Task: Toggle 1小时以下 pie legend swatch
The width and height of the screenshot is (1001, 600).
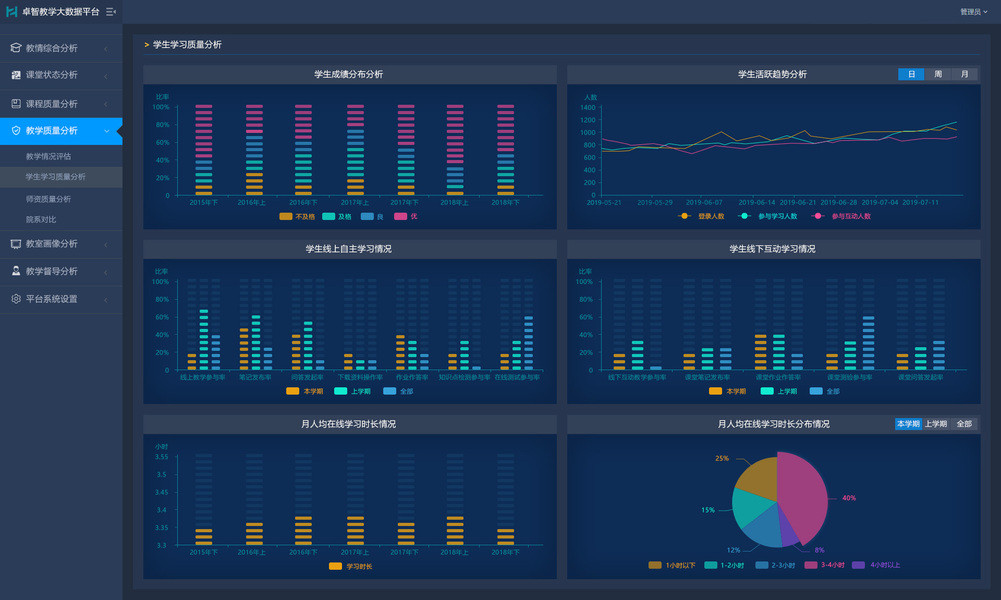Action: (655, 565)
